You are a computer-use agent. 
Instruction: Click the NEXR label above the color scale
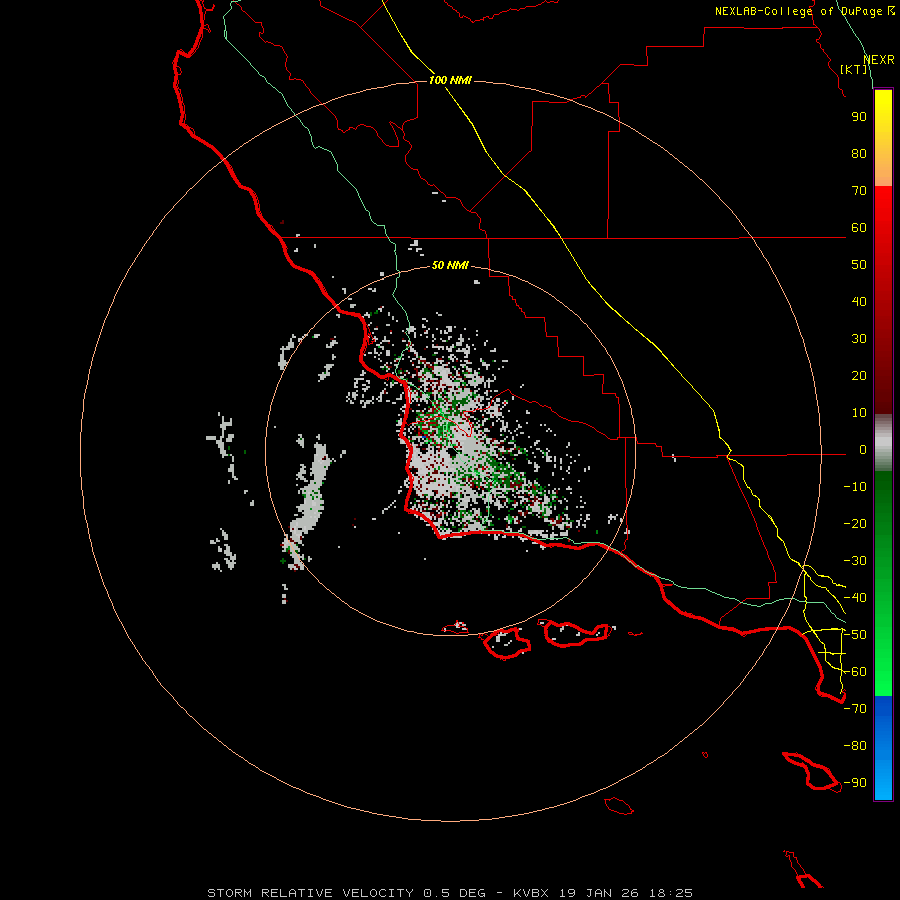click(x=879, y=60)
